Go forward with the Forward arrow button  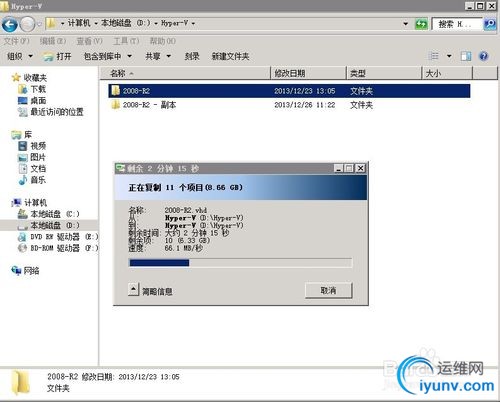click(x=27, y=24)
